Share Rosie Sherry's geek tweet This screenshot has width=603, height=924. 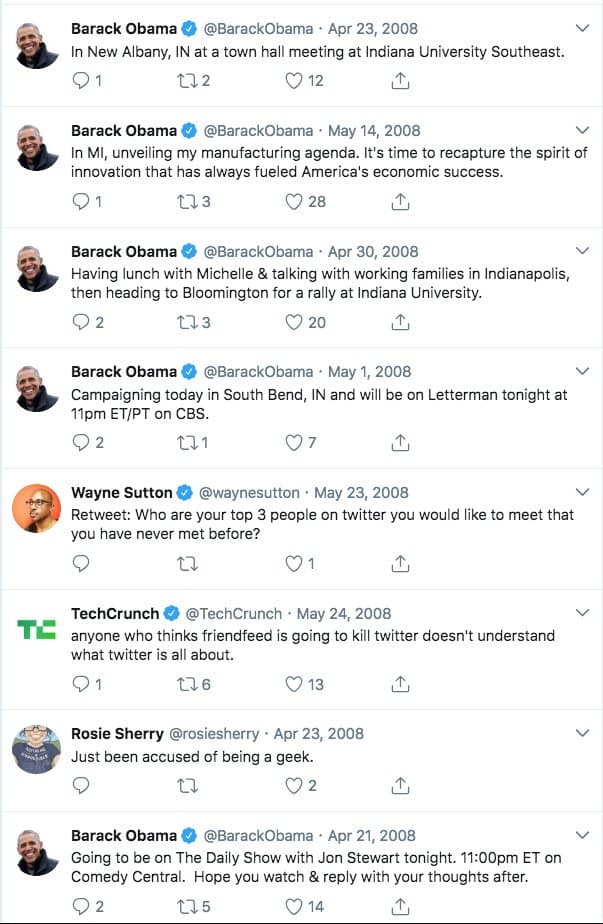coord(399,786)
